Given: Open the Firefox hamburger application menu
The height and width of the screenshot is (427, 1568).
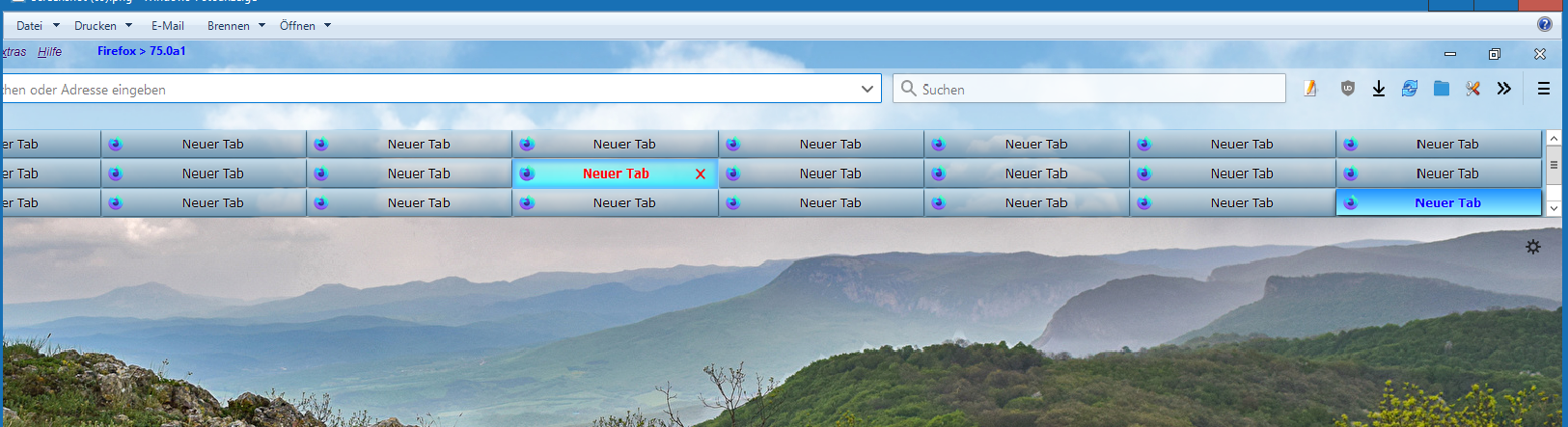Looking at the screenshot, I should coord(1544,89).
